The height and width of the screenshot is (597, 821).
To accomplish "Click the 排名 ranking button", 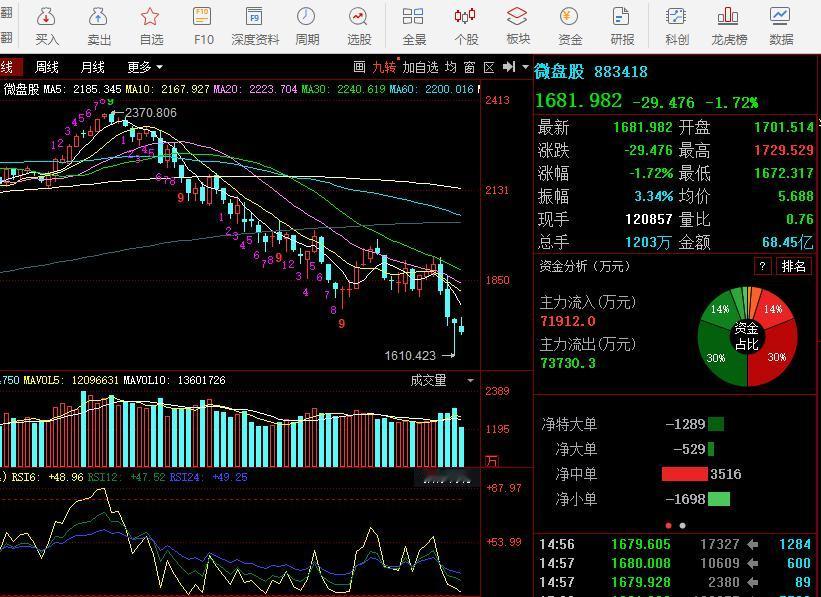I will pyautogui.click(x=794, y=266).
